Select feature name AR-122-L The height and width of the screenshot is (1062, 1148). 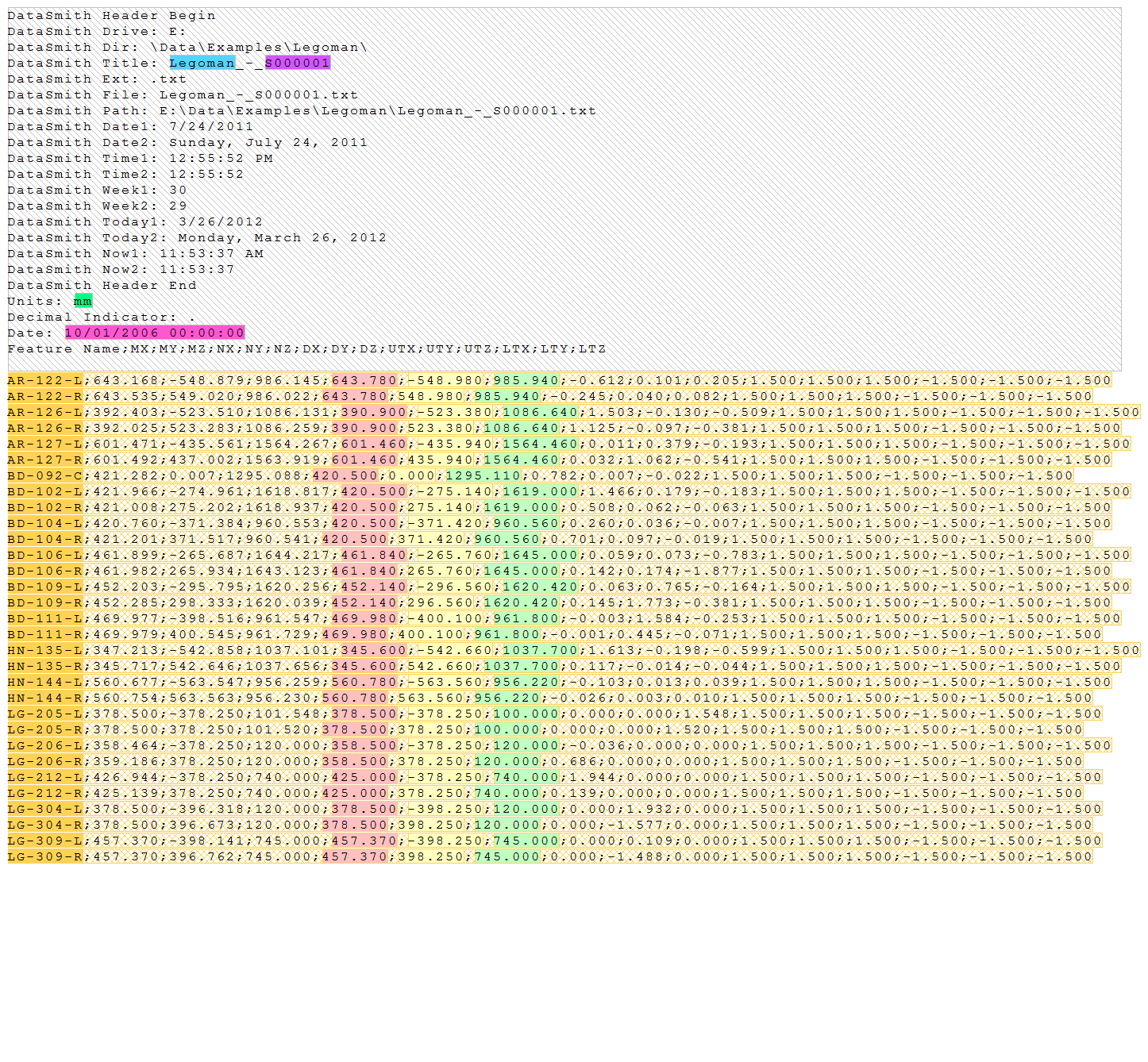click(45, 380)
